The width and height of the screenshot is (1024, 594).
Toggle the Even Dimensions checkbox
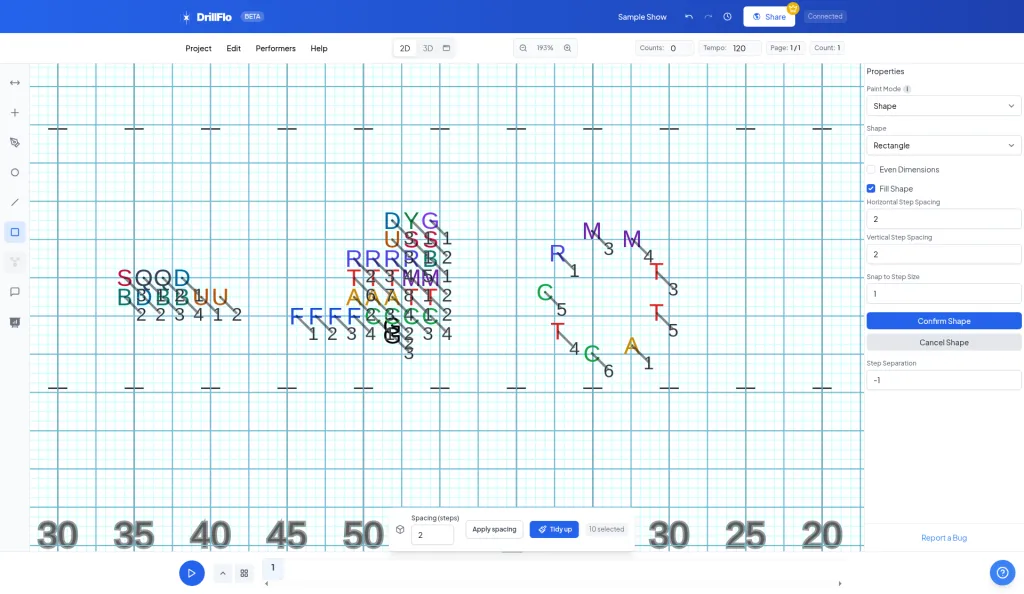871,170
